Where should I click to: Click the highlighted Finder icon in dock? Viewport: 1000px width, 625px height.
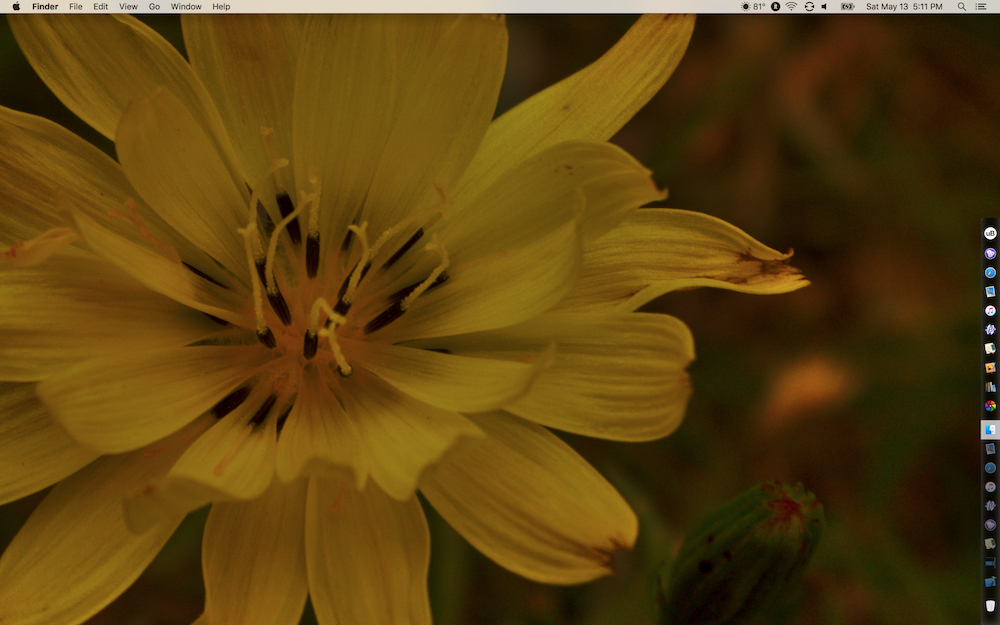[990, 430]
